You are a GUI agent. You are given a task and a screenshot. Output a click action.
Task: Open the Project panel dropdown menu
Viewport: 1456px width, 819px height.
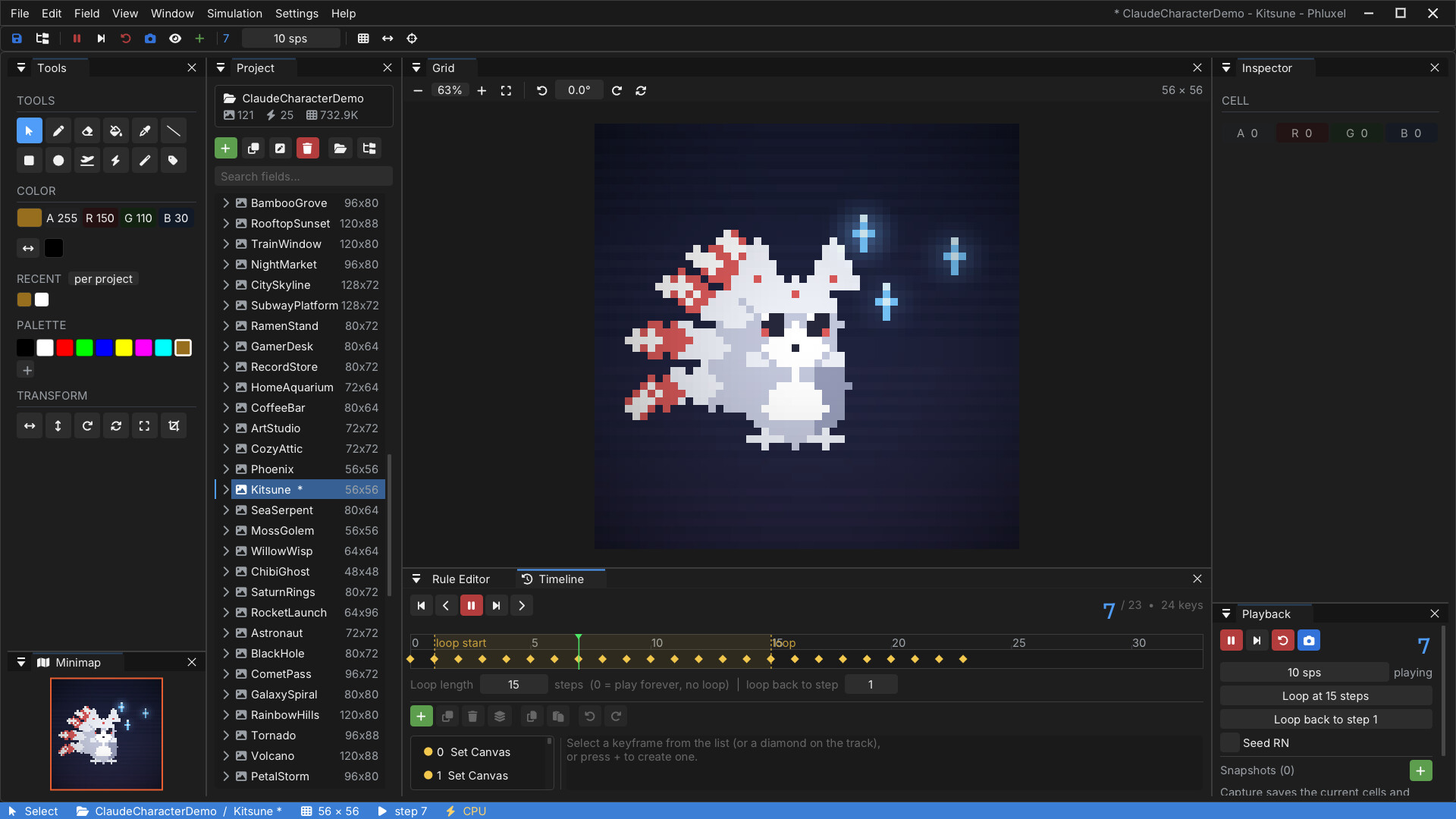click(x=221, y=67)
